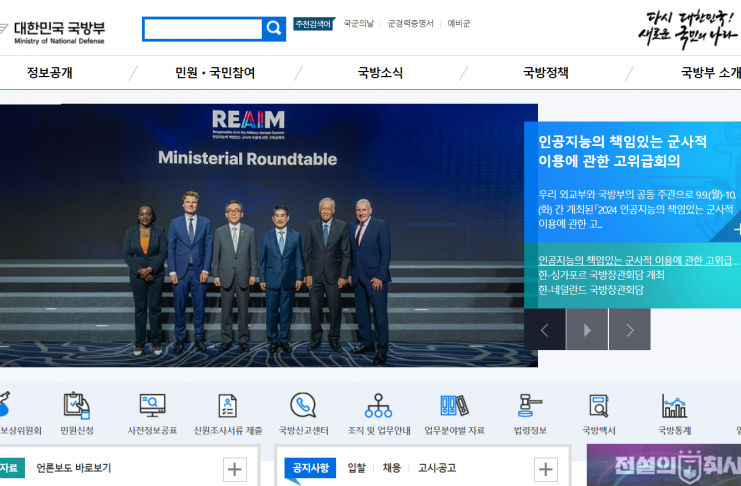
Task: Select the 신원조사서류 제출 icon
Action: [x=228, y=406]
